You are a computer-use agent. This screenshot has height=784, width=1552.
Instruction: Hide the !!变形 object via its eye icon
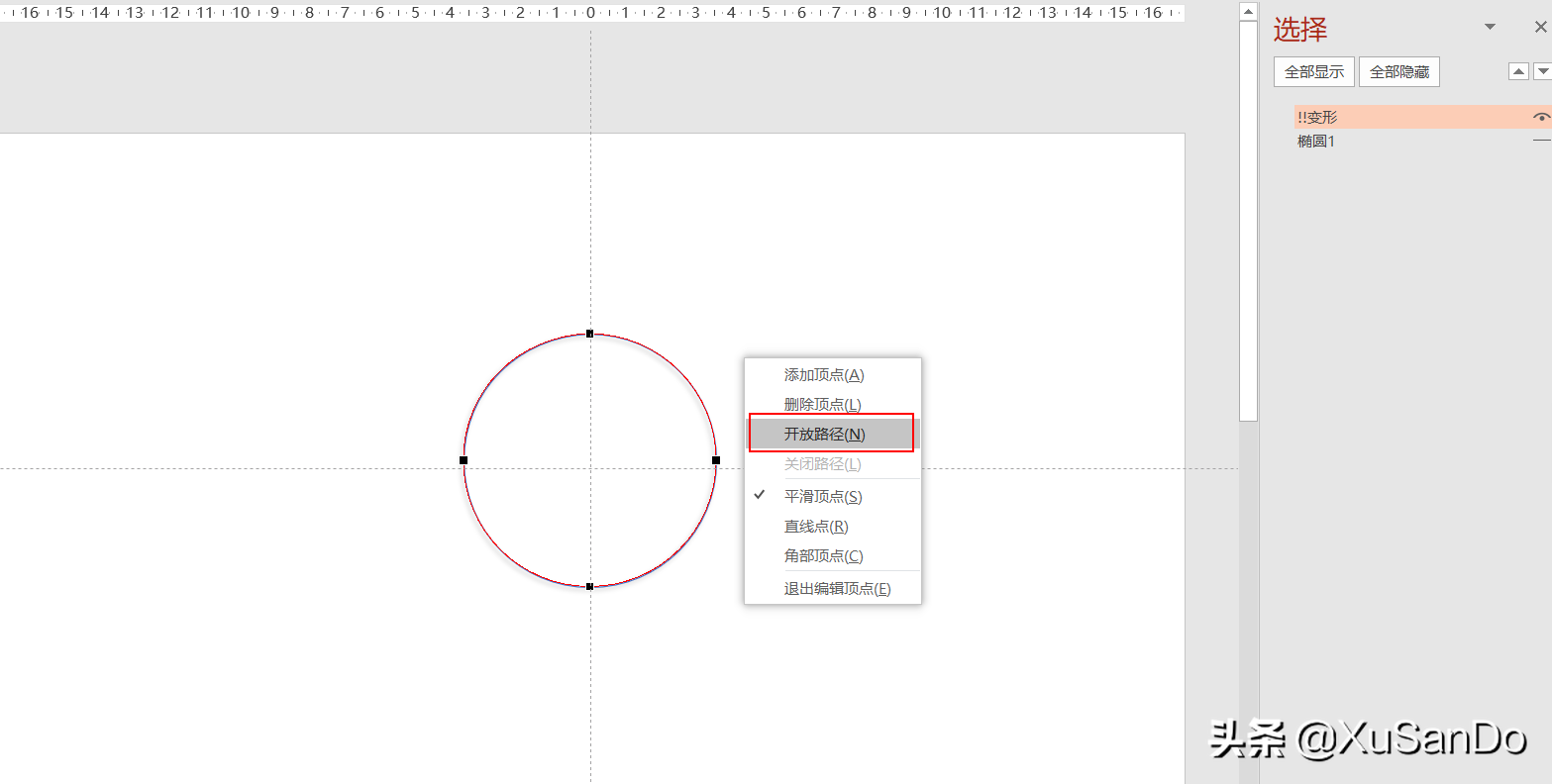1541,117
